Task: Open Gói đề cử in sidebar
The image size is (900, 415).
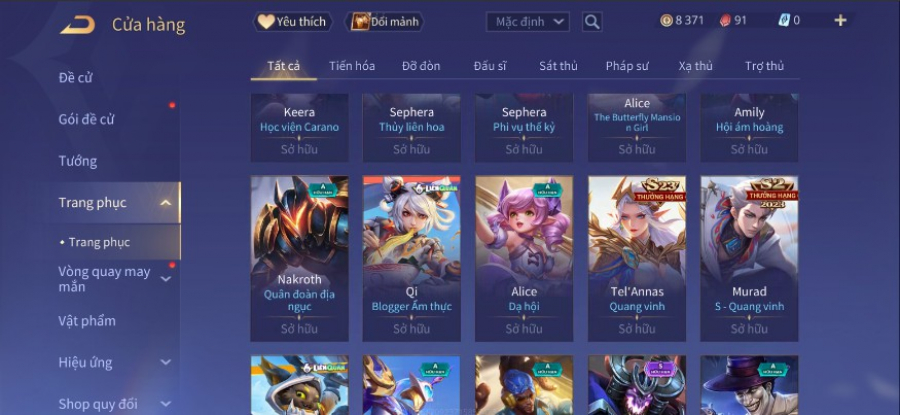Action: [86, 119]
